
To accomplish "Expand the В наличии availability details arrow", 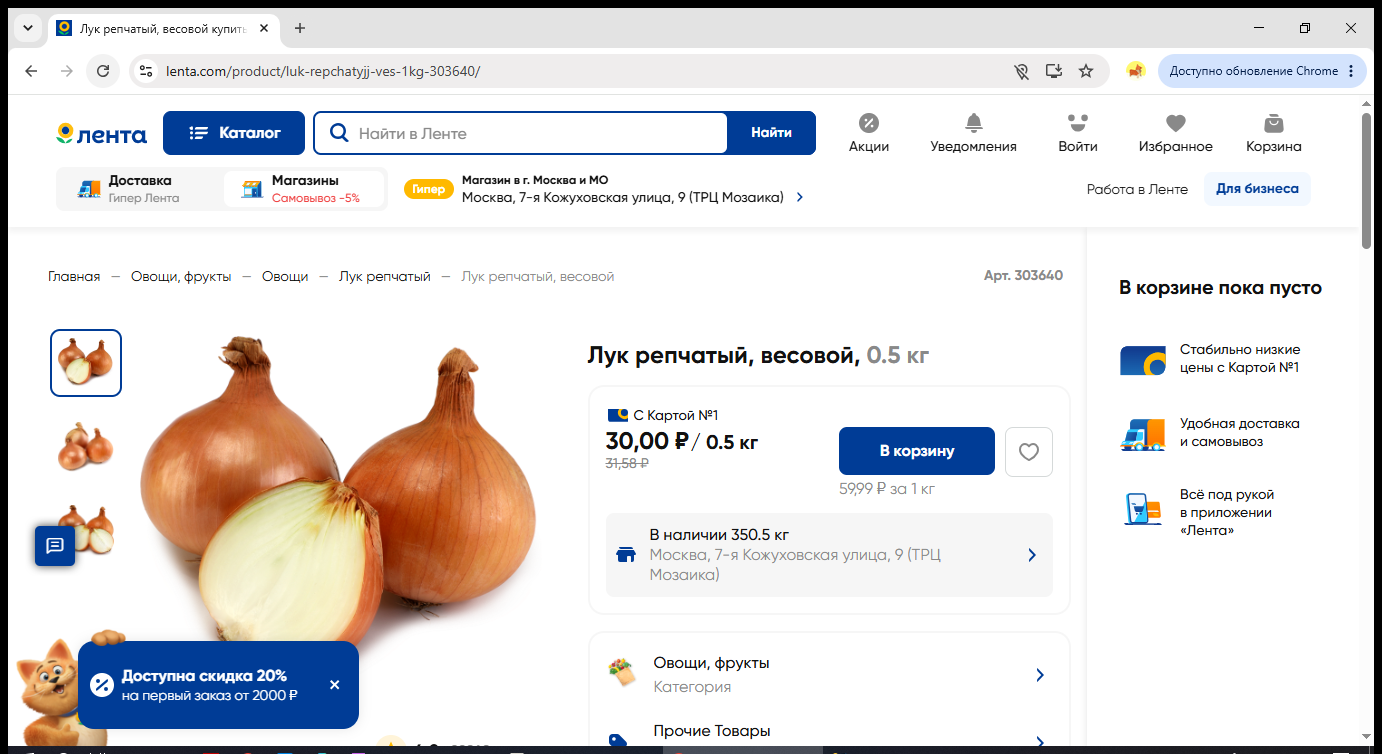I will [x=1032, y=555].
